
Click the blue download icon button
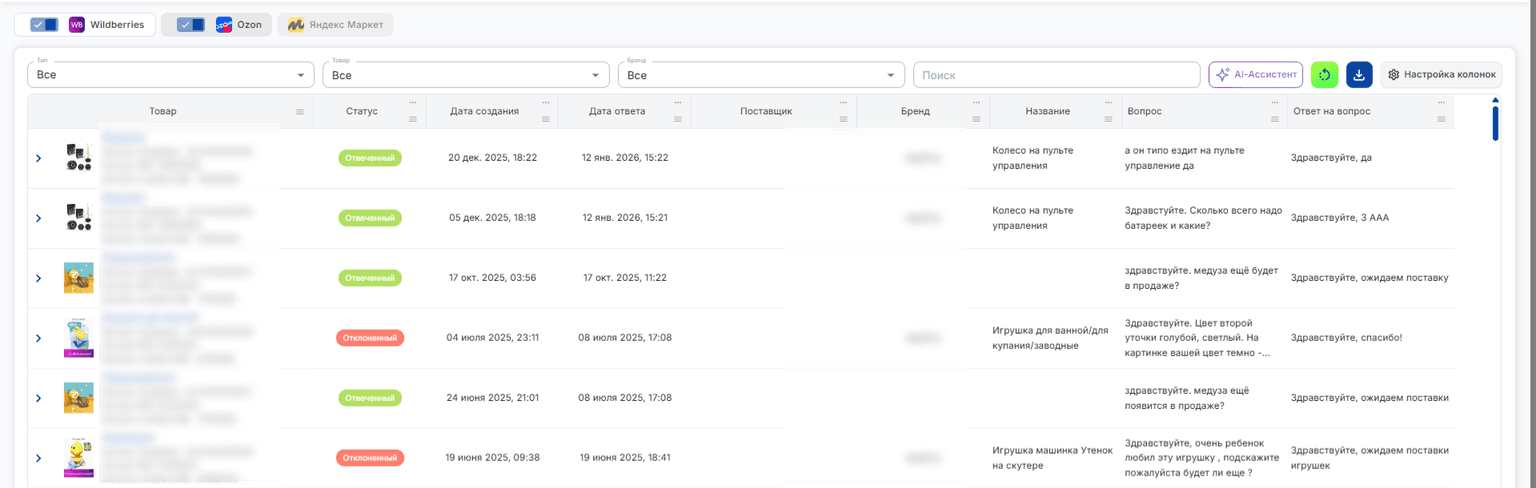point(1359,75)
